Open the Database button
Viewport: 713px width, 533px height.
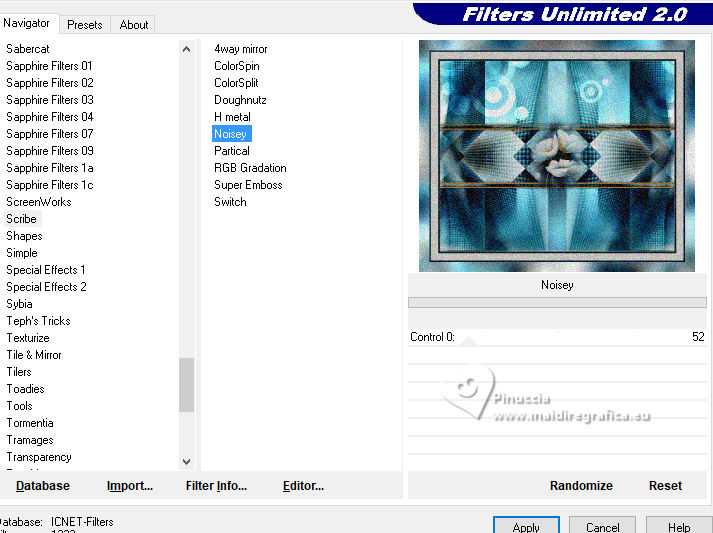(x=43, y=486)
